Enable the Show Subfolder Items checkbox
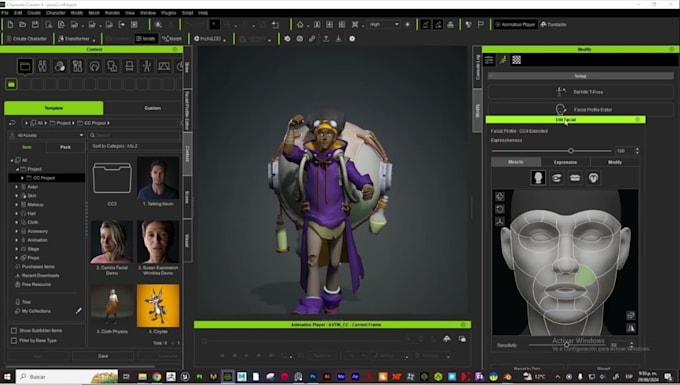This screenshot has width=680, height=385. coord(14,330)
